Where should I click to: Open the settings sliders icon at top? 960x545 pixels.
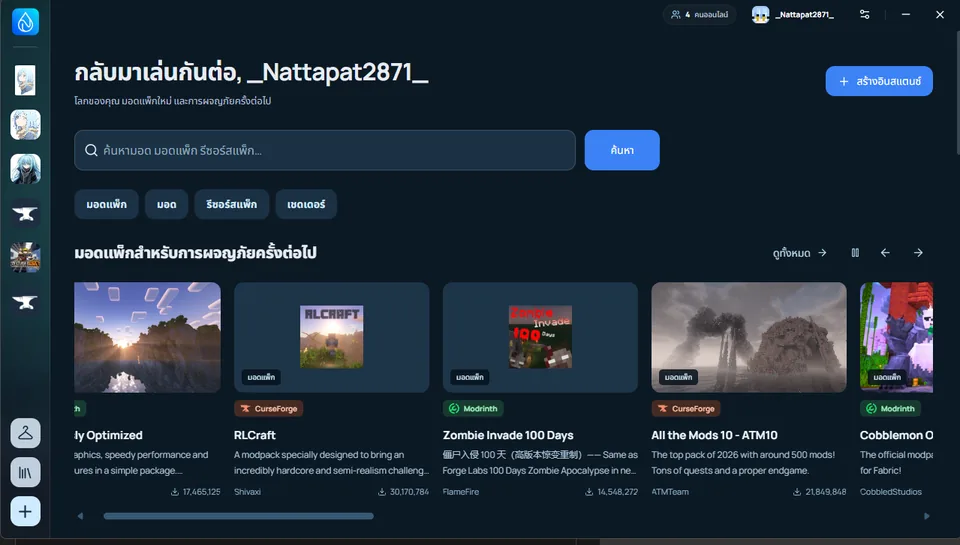click(x=864, y=14)
